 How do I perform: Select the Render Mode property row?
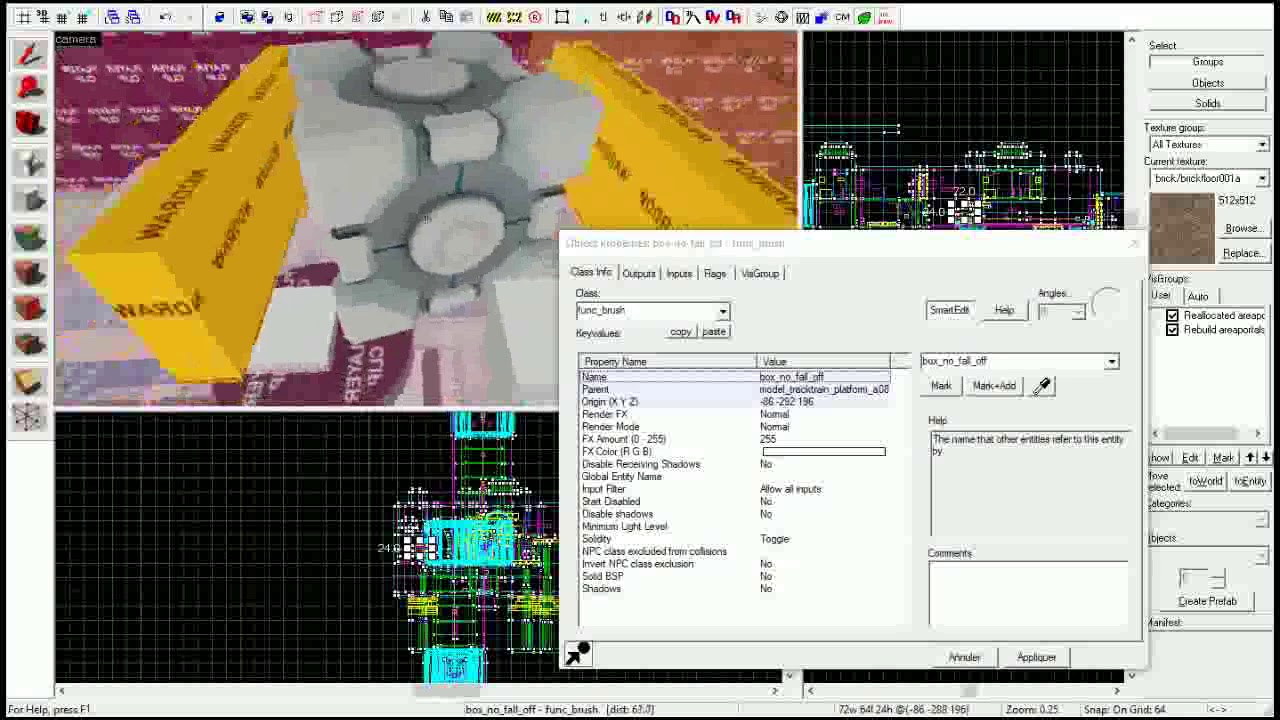[734, 427]
